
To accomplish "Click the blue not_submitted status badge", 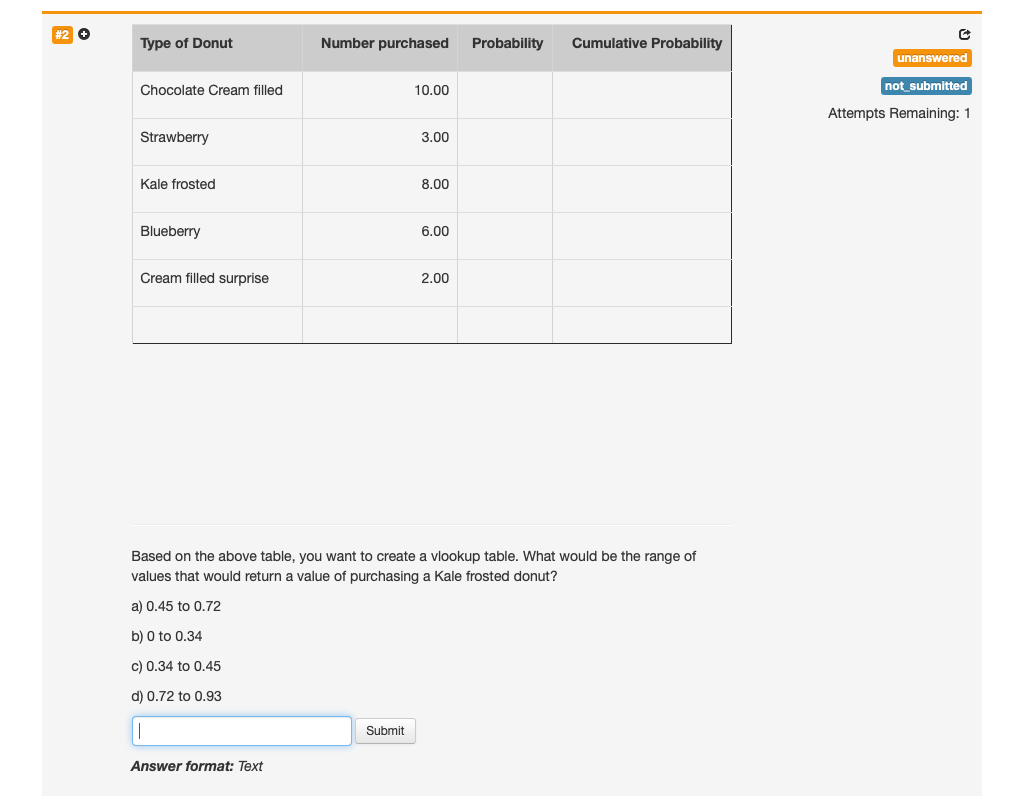I will (x=925, y=86).
